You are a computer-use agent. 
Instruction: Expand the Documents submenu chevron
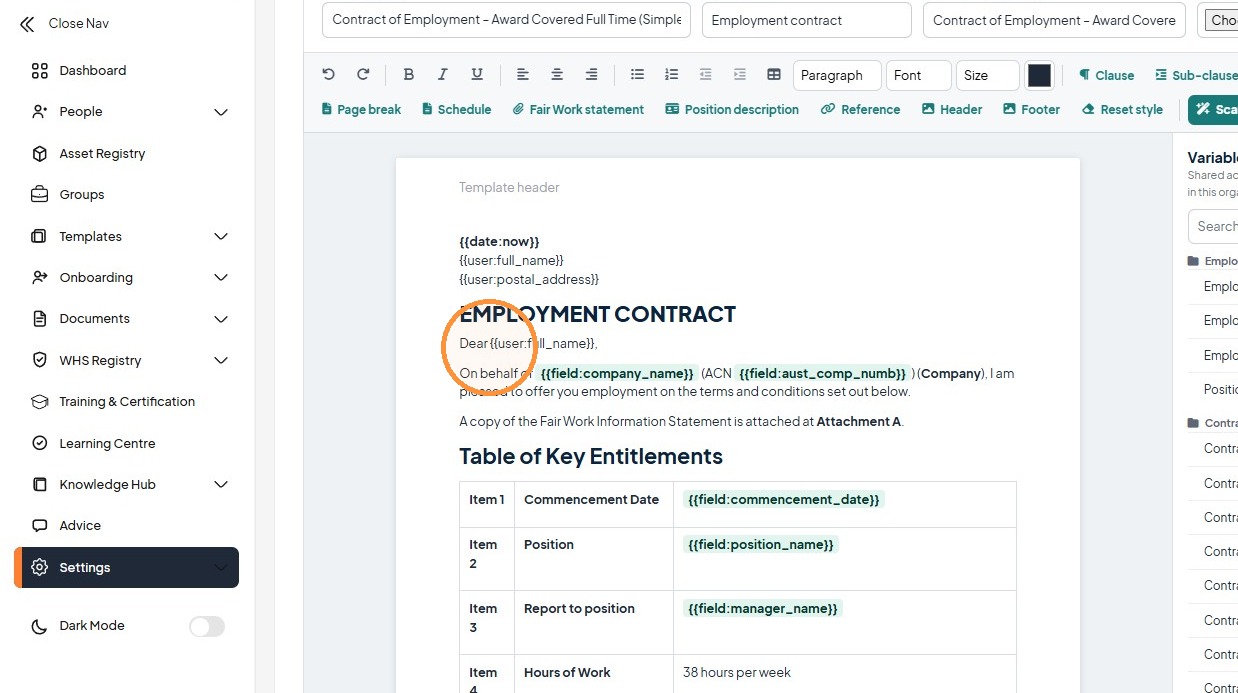[x=221, y=319]
